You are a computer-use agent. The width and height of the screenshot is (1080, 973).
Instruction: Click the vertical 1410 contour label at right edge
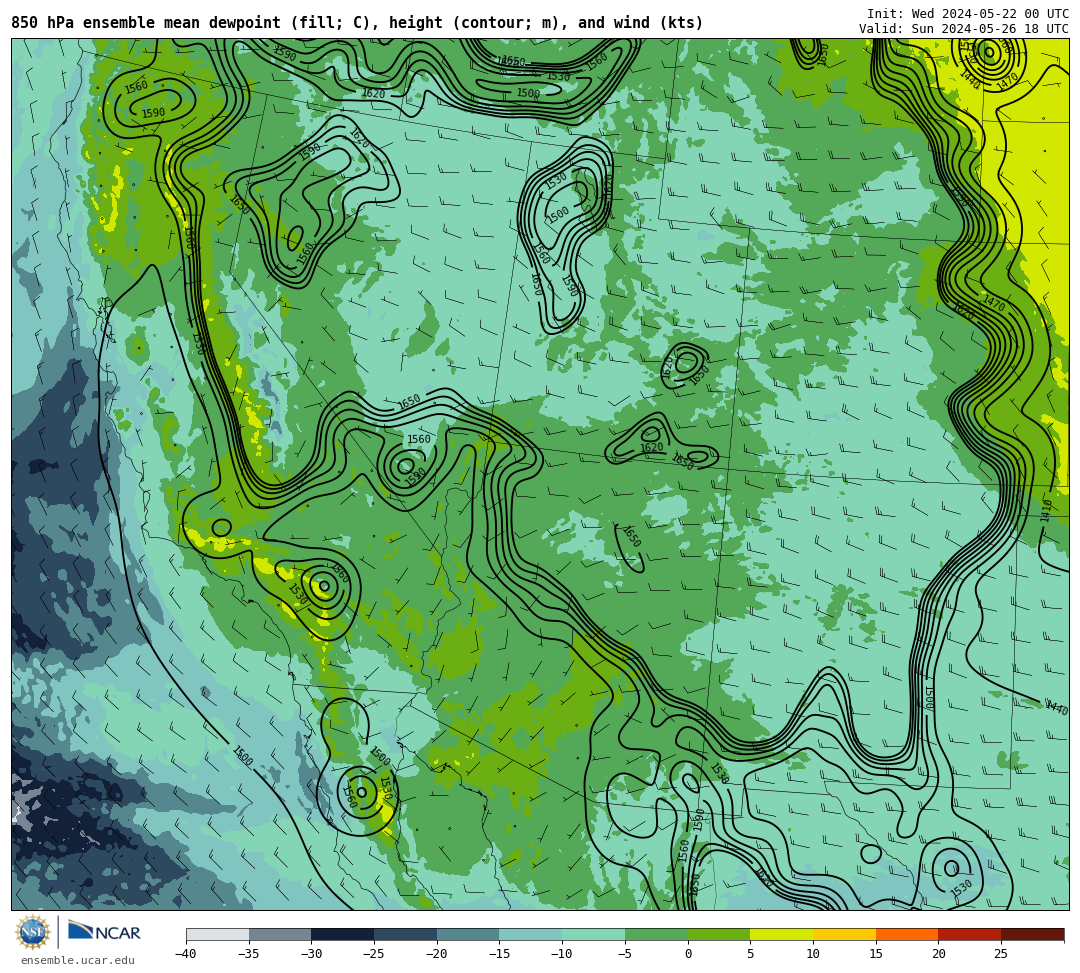[x=1047, y=511]
